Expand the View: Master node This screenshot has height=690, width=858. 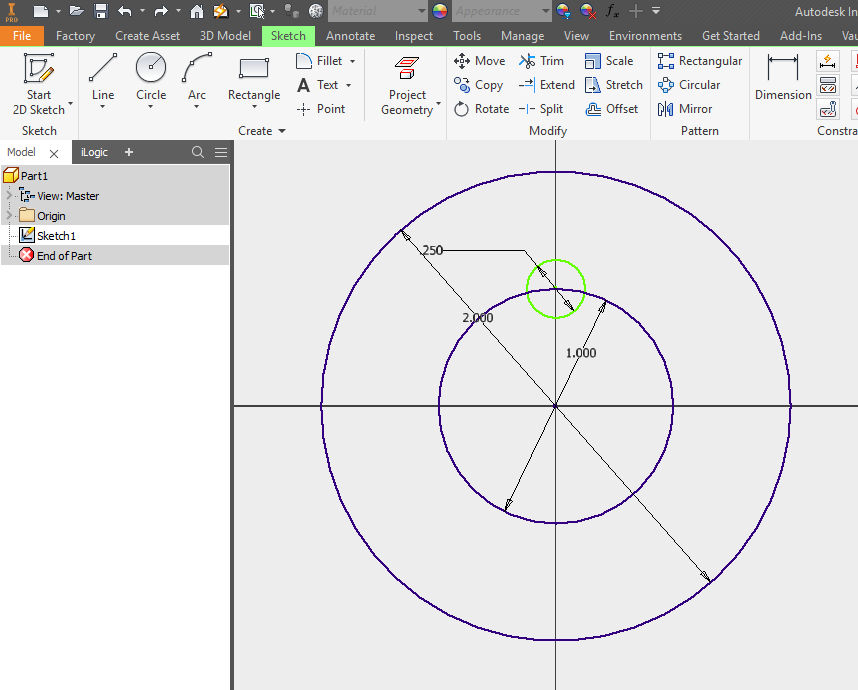pyautogui.click(x=8, y=195)
